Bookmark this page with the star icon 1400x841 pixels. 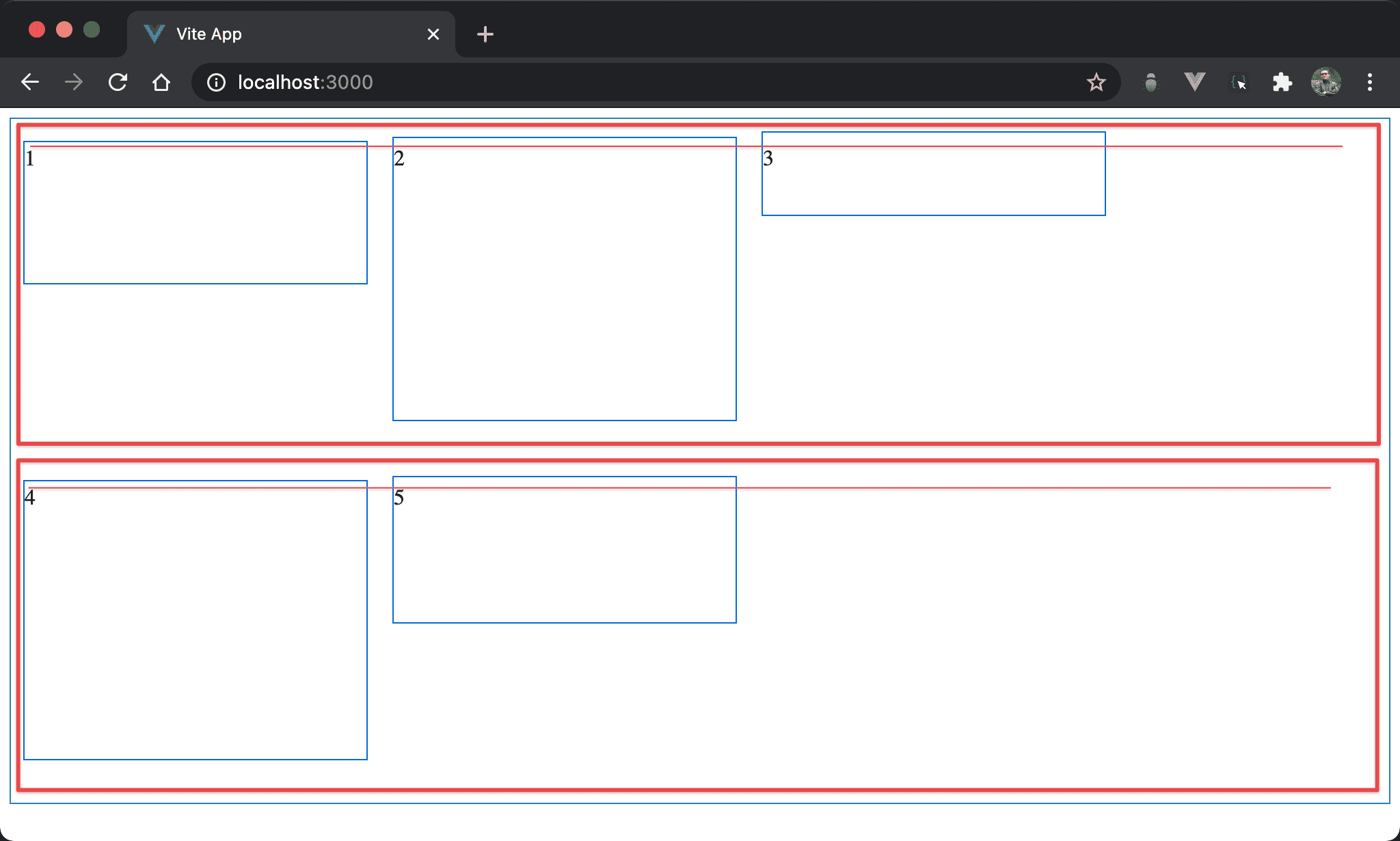pyautogui.click(x=1096, y=83)
